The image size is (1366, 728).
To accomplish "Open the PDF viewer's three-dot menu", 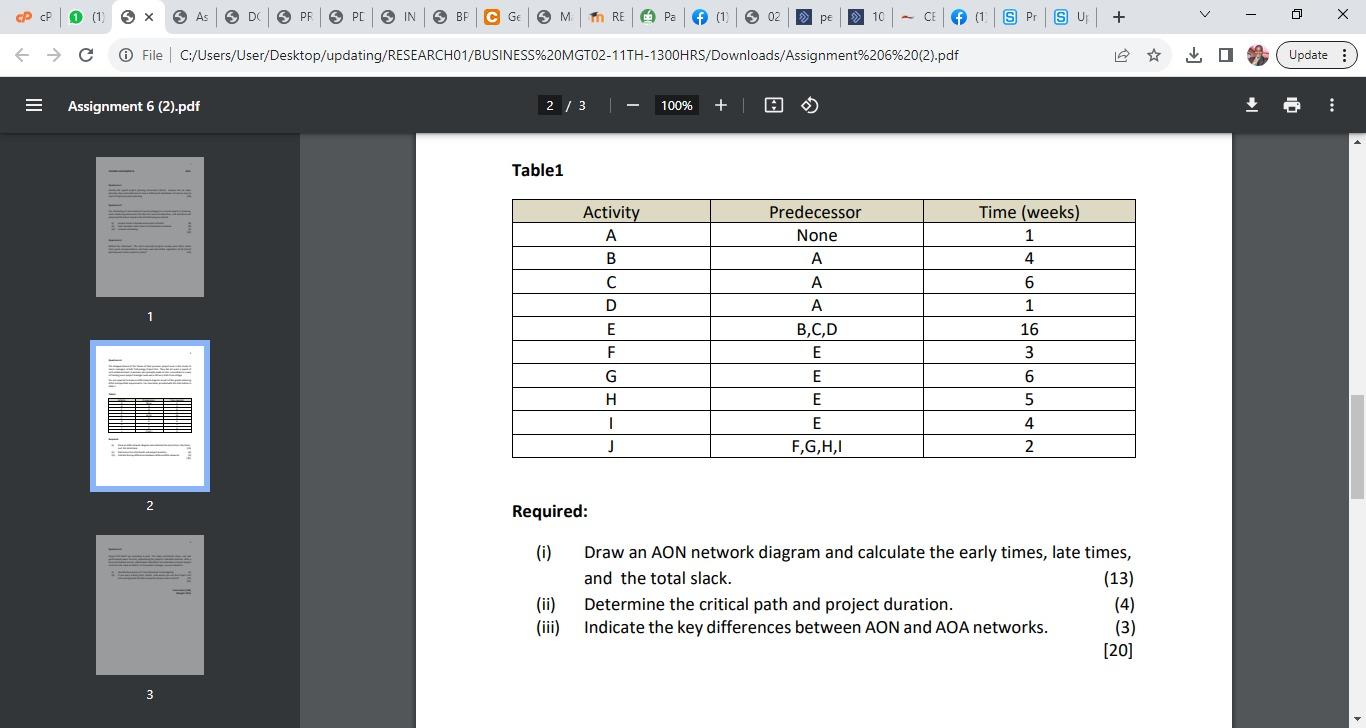I will click(1332, 105).
